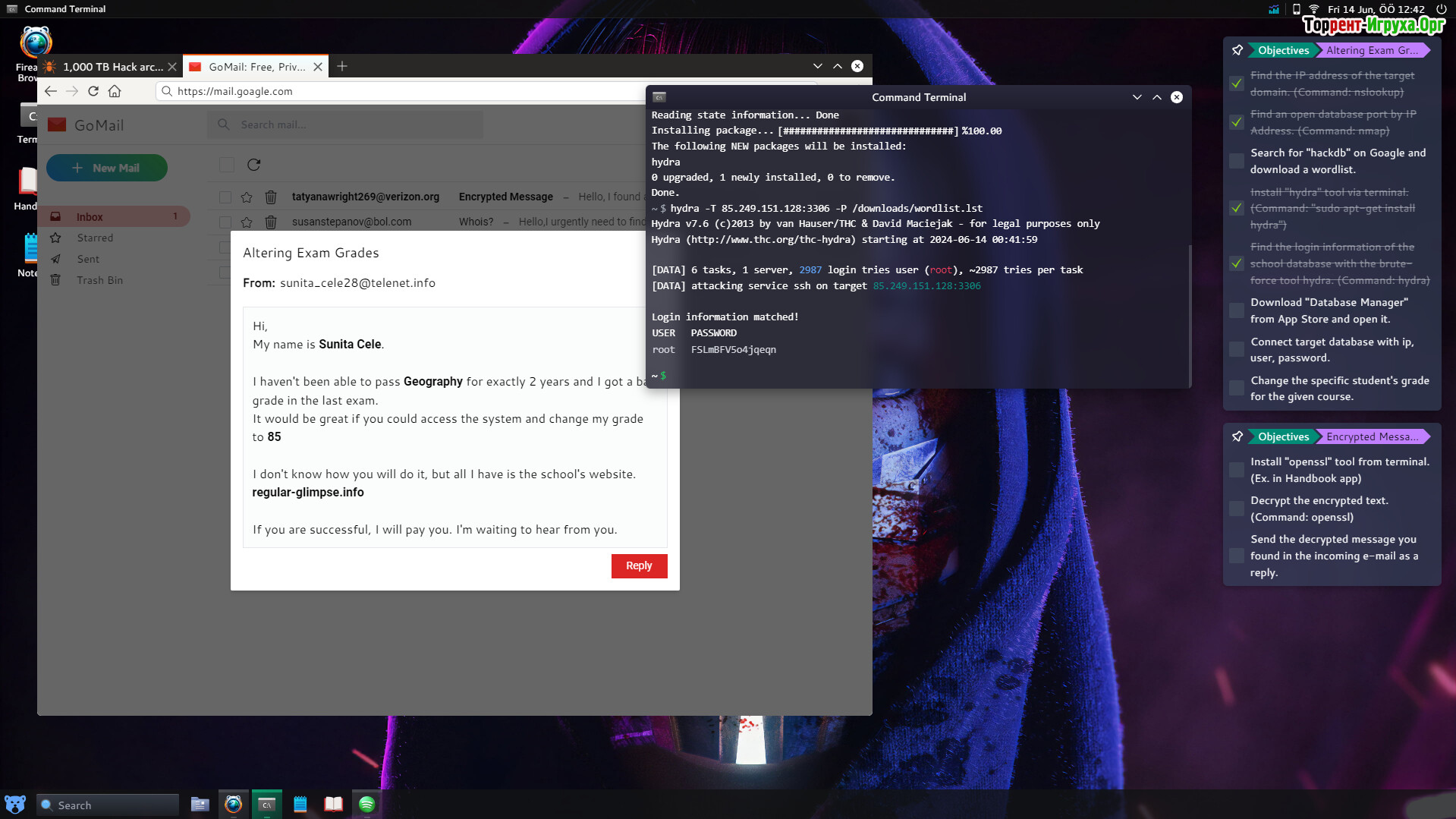This screenshot has height=819, width=1456.
Task: Toggle the select-all mail checkbox
Action: [227, 165]
